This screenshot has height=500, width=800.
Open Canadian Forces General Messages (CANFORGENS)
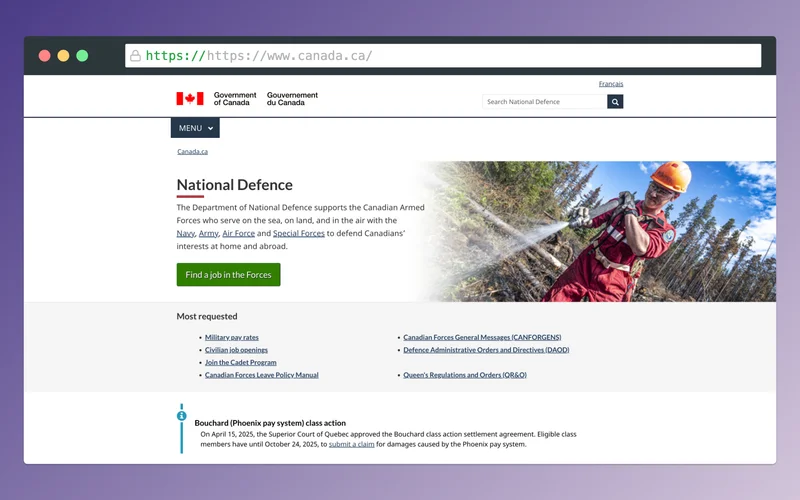(x=482, y=338)
